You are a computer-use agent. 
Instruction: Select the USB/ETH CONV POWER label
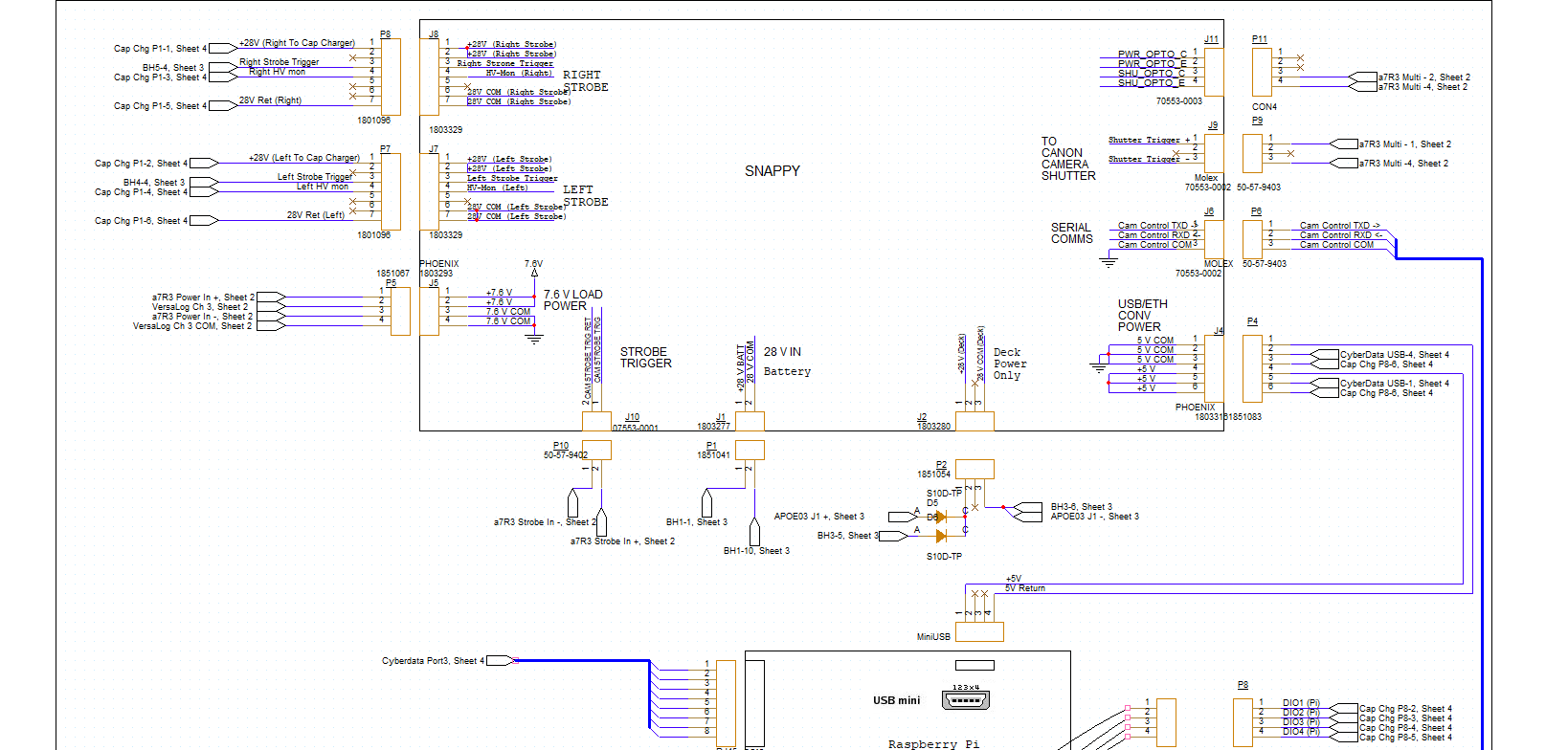point(1142,316)
